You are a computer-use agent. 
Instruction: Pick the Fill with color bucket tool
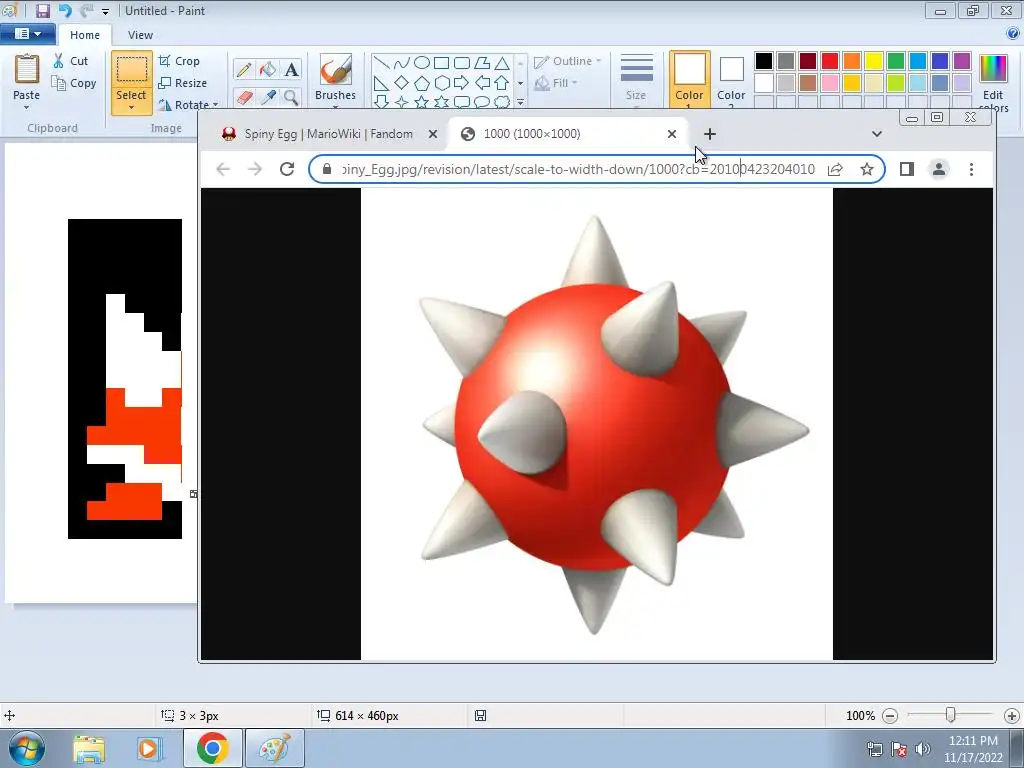(x=268, y=69)
